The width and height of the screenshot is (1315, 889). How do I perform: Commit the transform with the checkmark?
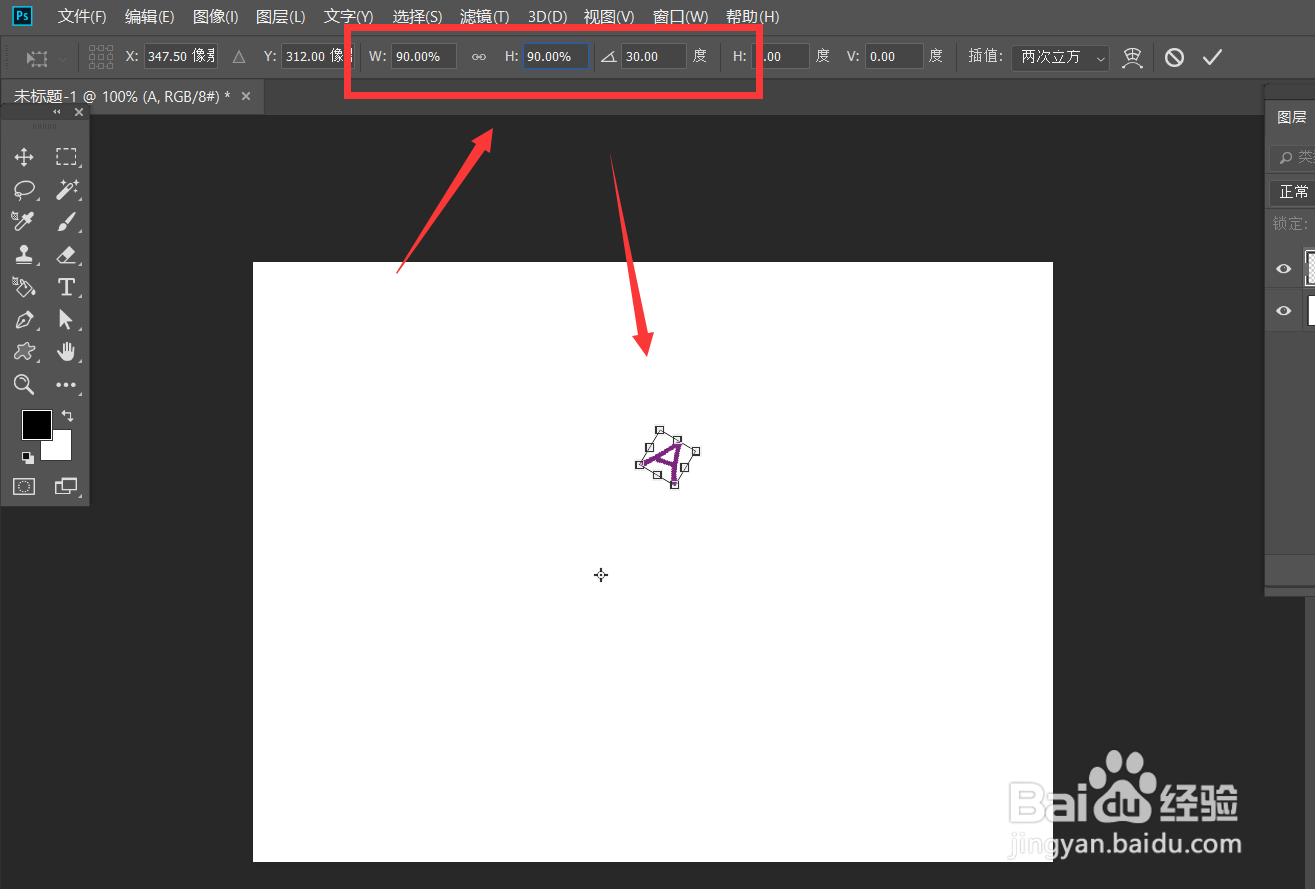pos(1213,57)
